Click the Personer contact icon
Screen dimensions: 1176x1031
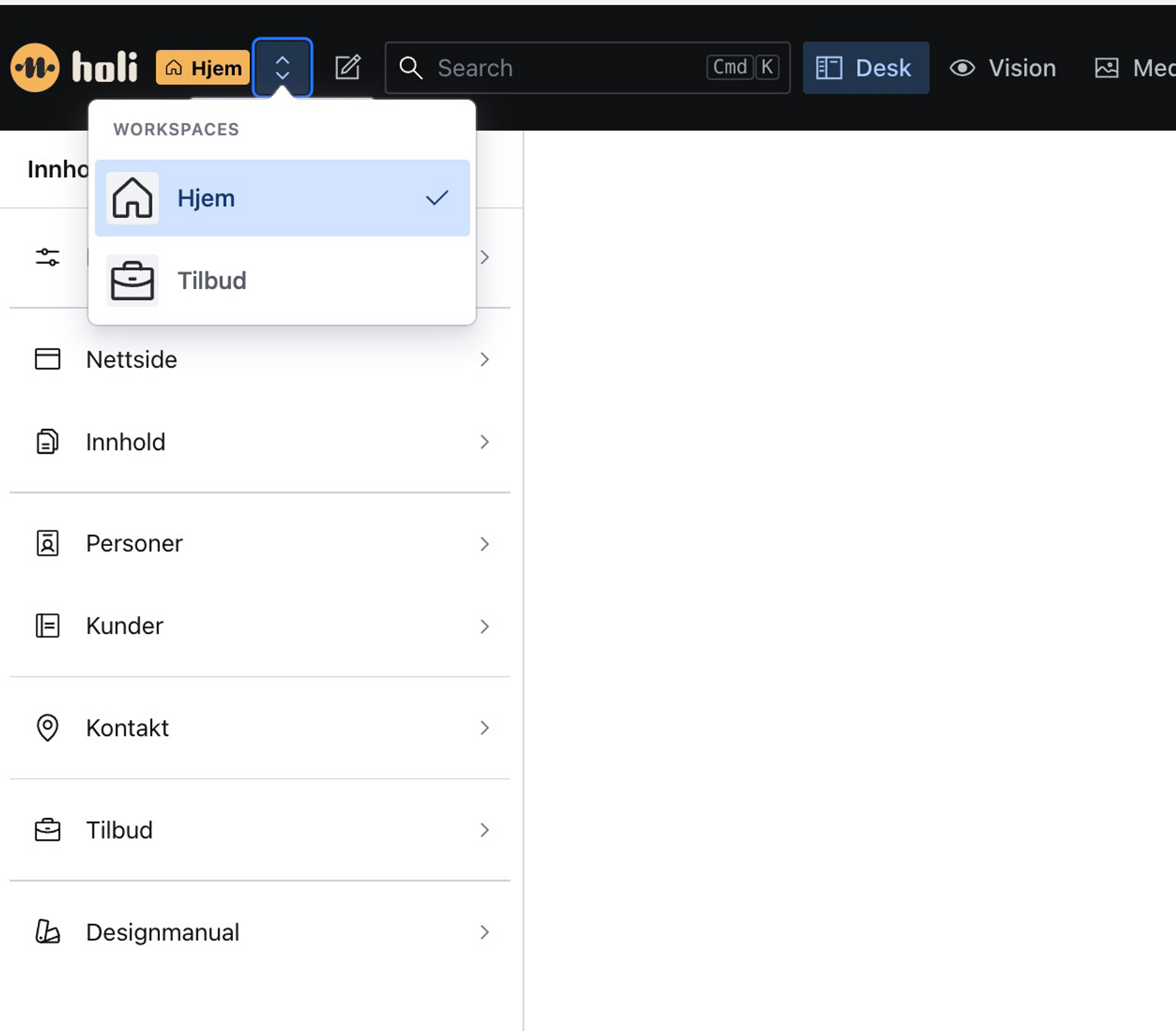(x=48, y=543)
